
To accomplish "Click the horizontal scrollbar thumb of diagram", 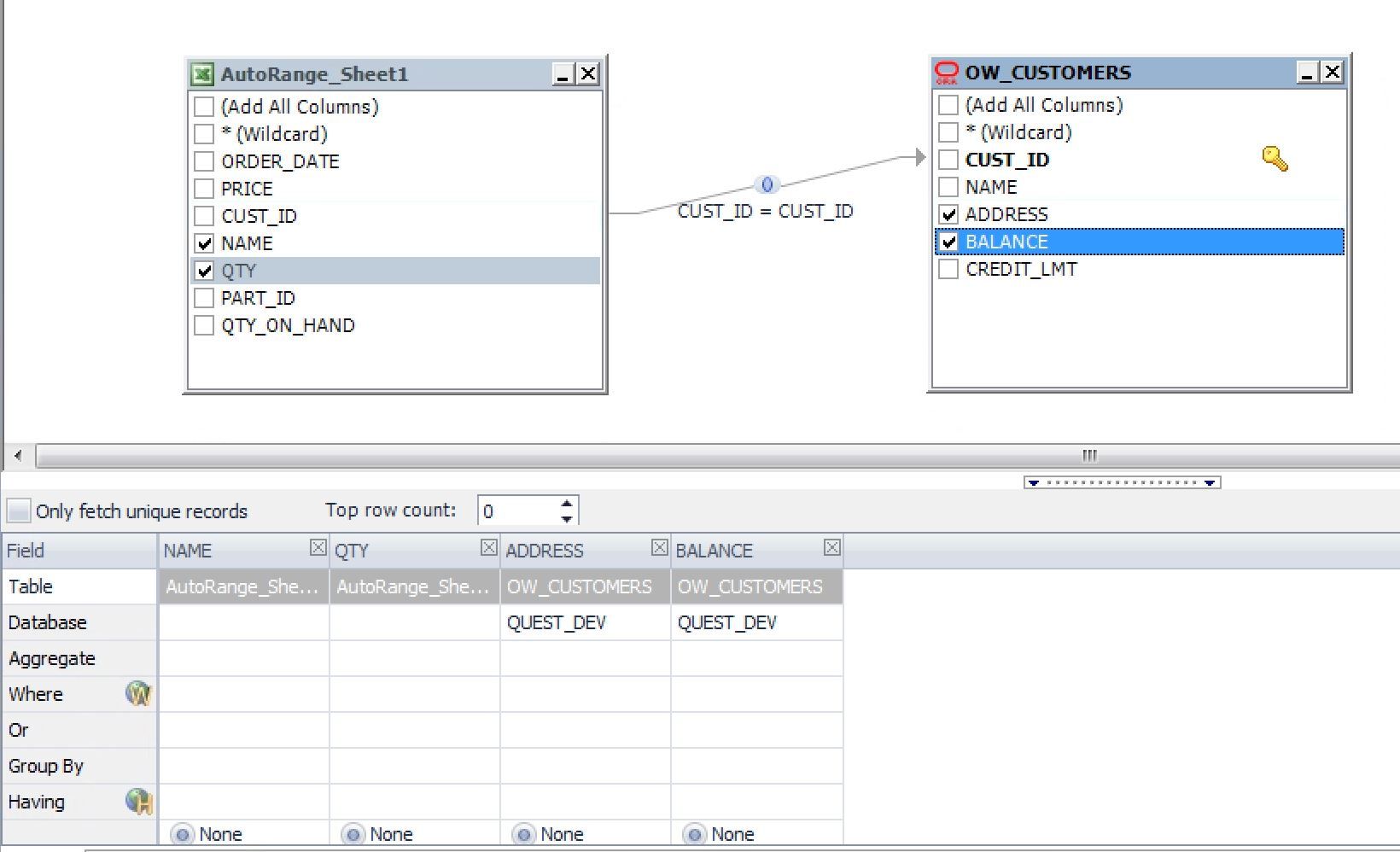I will pyautogui.click(x=718, y=456).
